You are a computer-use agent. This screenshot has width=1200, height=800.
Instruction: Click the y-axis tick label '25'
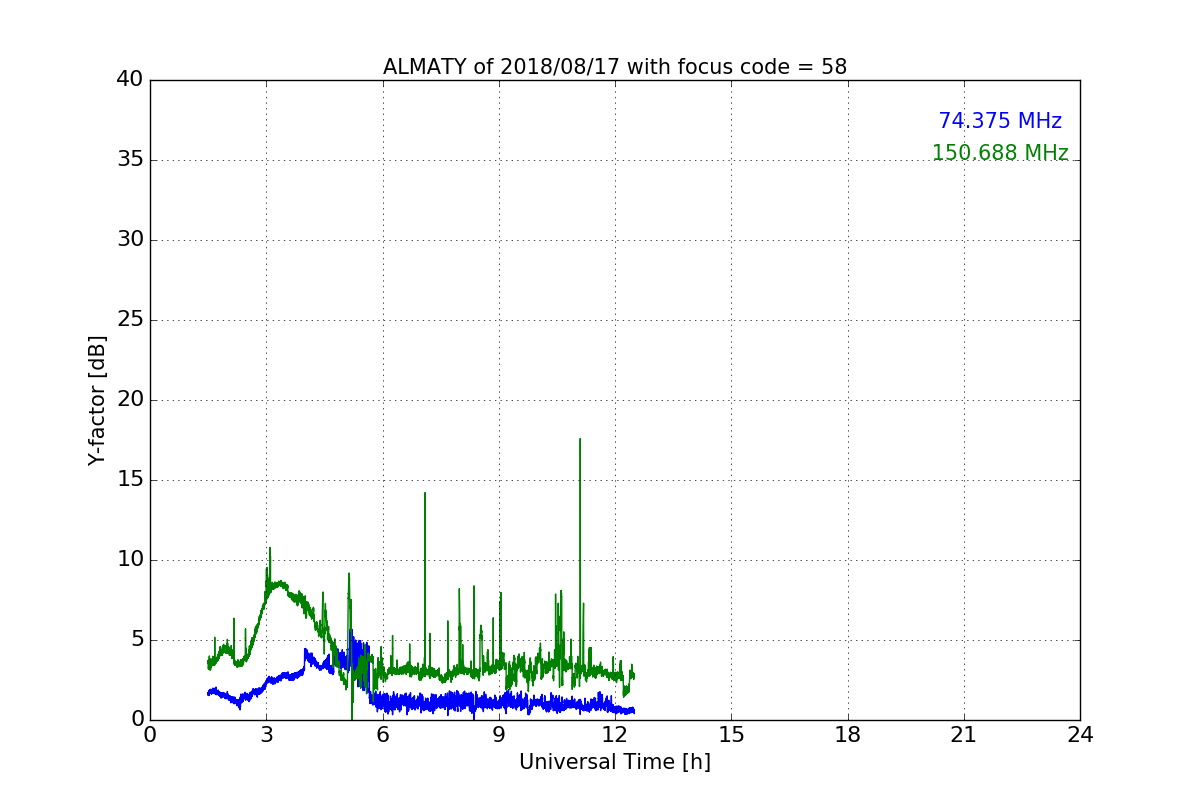pos(130,320)
